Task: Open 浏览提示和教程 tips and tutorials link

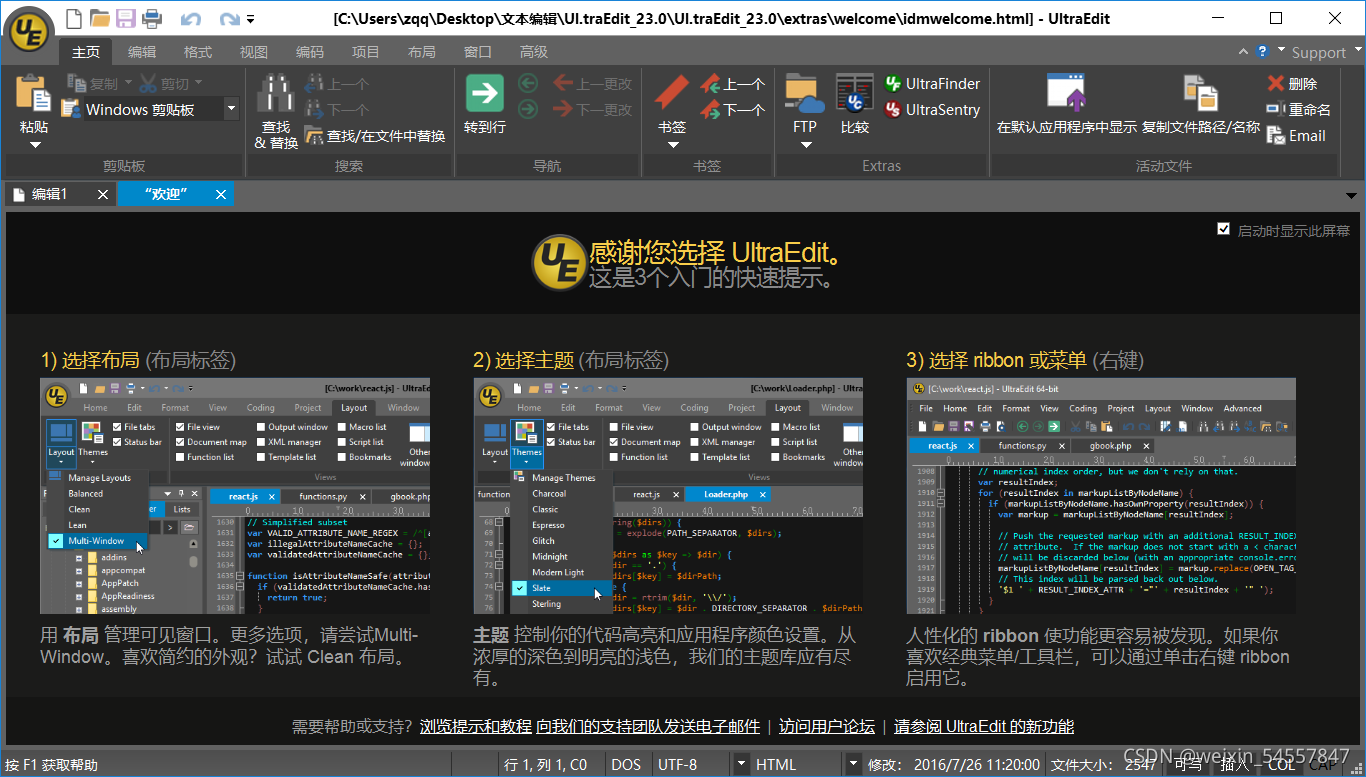Action: pyautogui.click(x=476, y=726)
